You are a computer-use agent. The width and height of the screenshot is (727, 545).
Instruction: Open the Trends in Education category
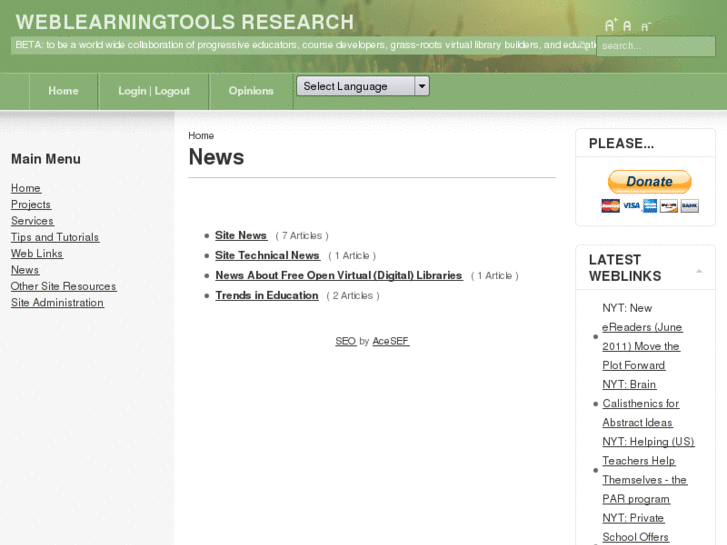[x=267, y=295]
